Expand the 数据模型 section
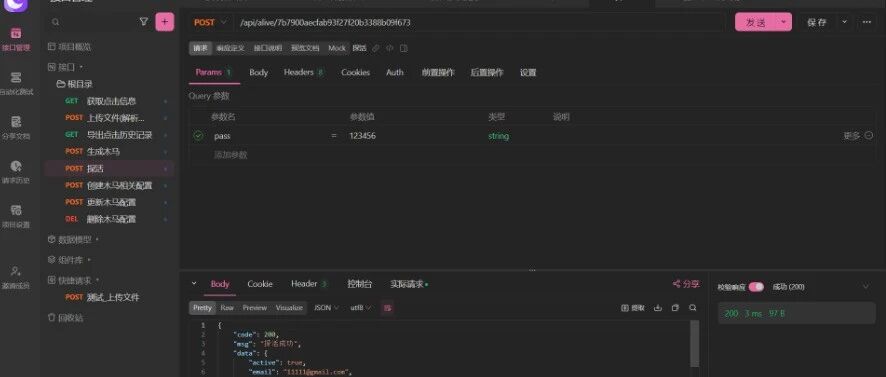This screenshot has width=886, height=377. pyautogui.click(x=73, y=240)
